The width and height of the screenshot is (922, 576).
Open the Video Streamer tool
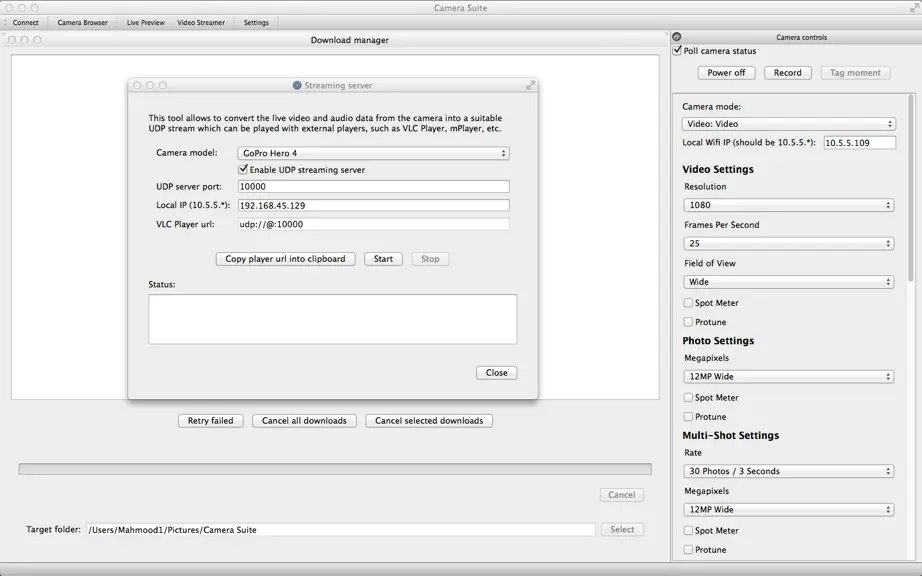[x=201, y=22]
